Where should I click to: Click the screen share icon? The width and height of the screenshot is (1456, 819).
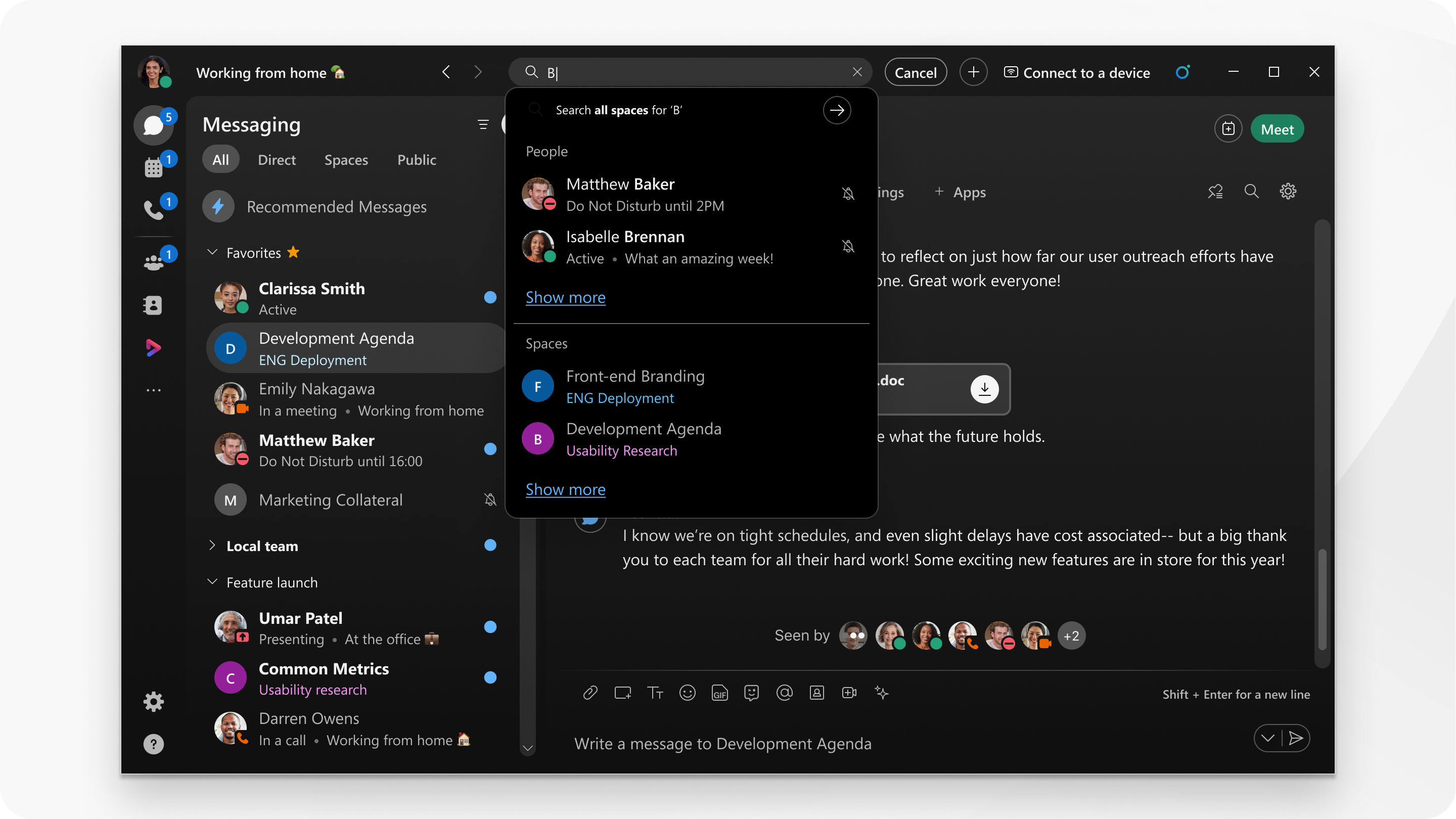point(622,693)
